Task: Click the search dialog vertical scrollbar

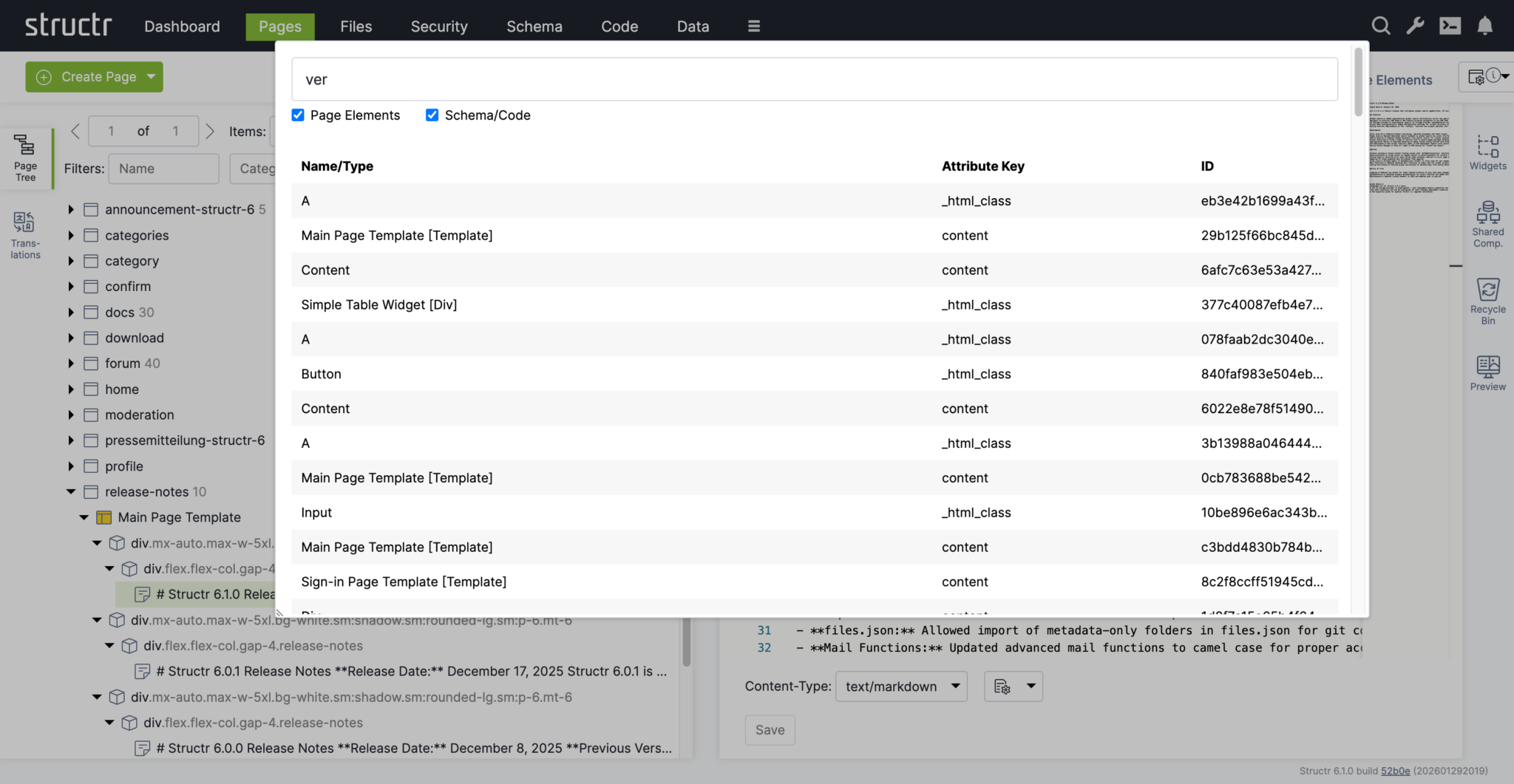Action: coord(1358,81)
